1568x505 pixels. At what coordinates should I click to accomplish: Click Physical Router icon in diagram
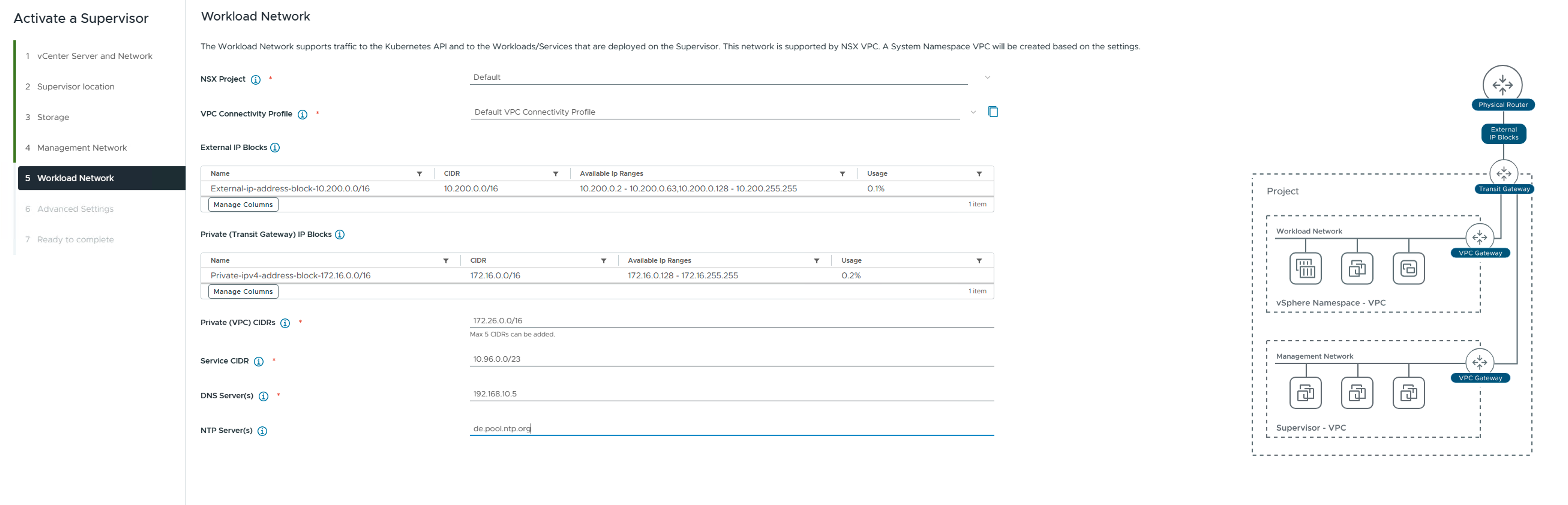click(1502, 85)
